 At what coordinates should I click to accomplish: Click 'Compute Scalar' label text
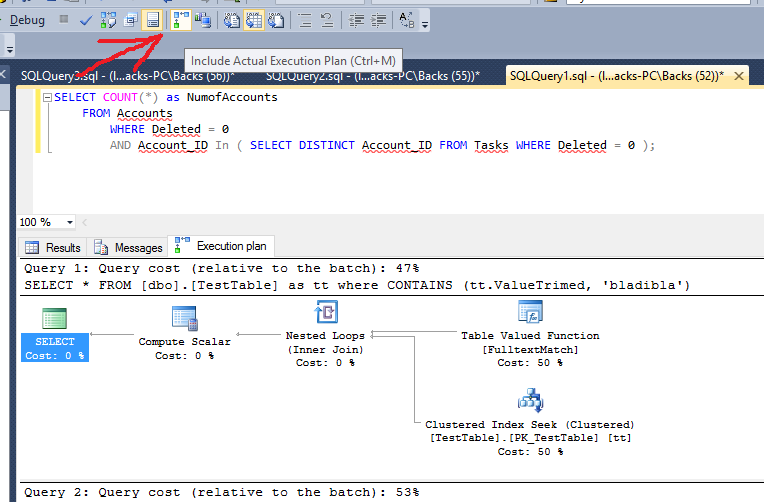click(x=185, y=342)
